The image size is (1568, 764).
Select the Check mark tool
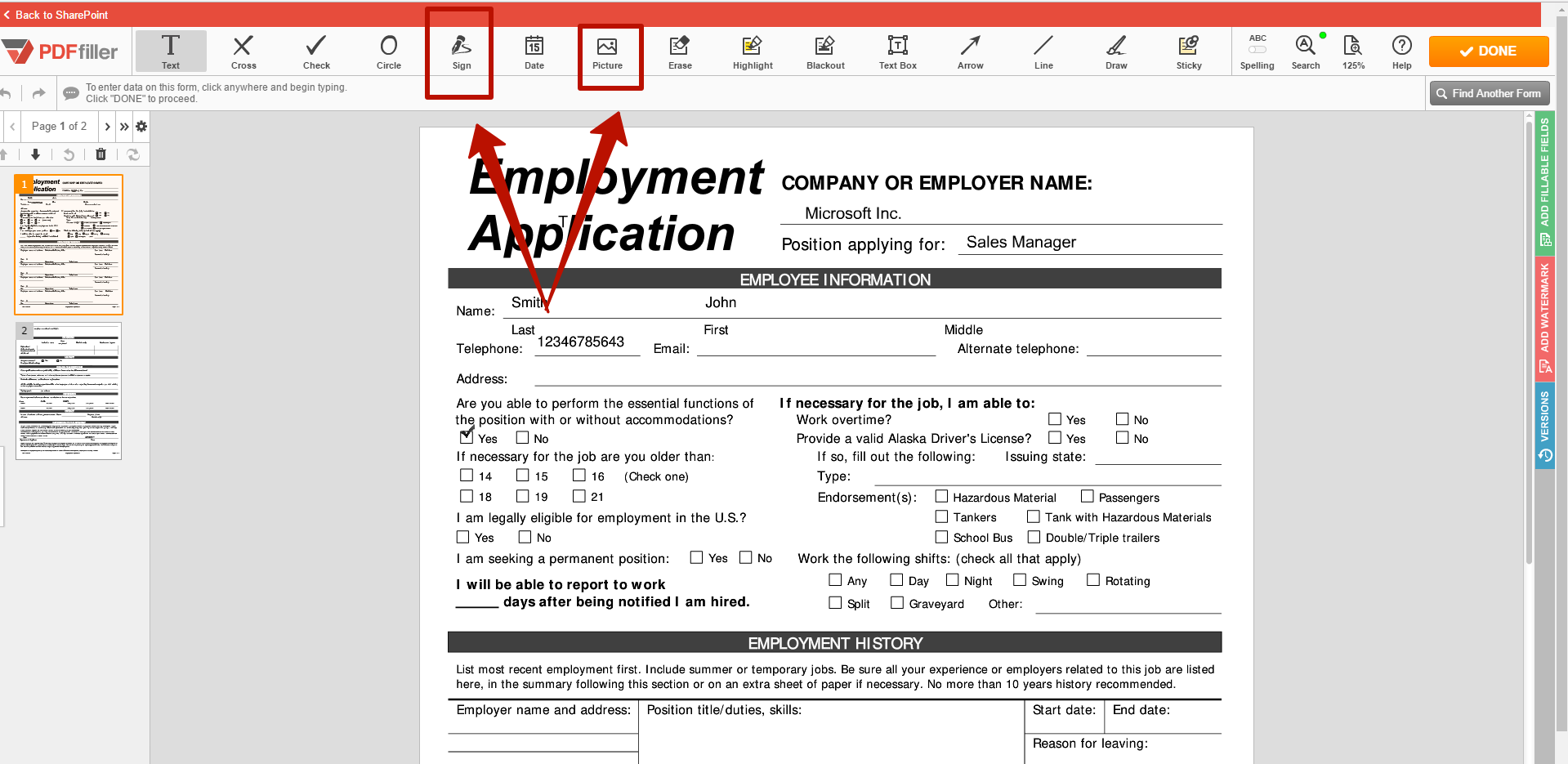coord(316,51)
